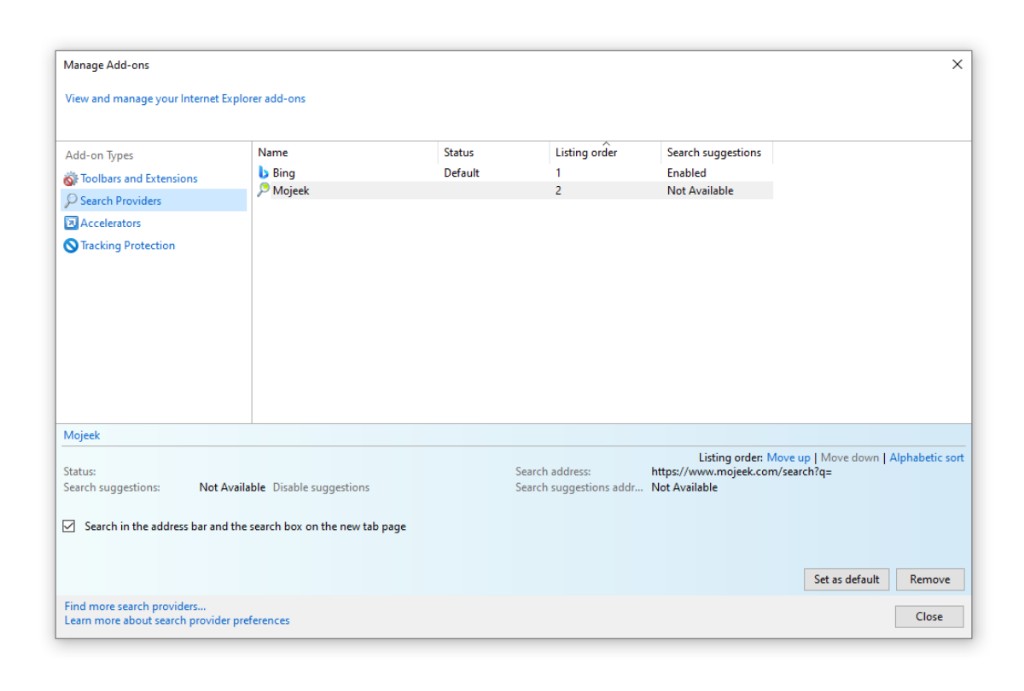Click the Mojeek magnifier icon in list
The height and width of the screenshot is (691, 1024).
[x=263, y=190]
